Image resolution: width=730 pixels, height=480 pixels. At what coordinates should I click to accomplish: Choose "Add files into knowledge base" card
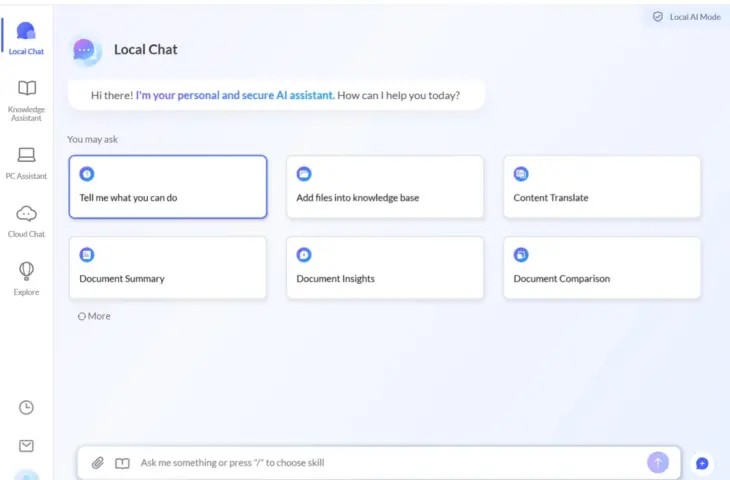click(385, 187)
